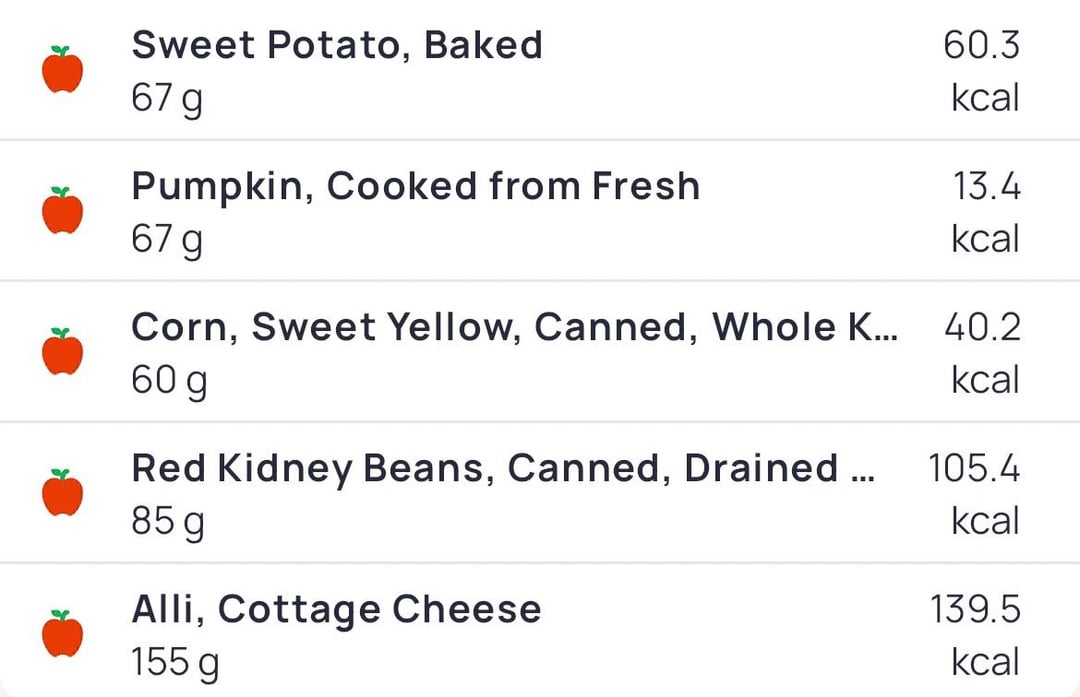Tap the apple icon beside Alli, Cottage Cheese
The height and width of the screenshot is (697, 1080).
point(63,633)
